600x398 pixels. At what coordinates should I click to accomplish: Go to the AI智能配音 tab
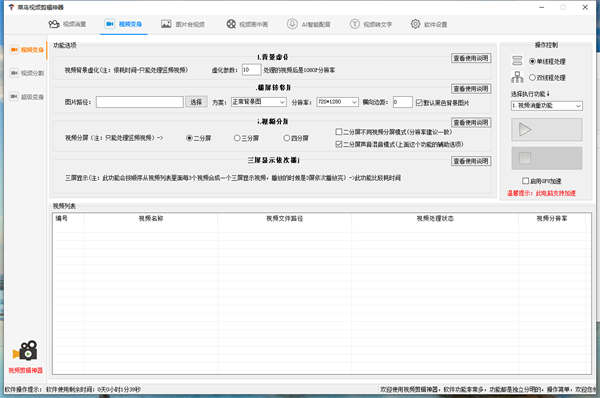click(x=309, y=24)
